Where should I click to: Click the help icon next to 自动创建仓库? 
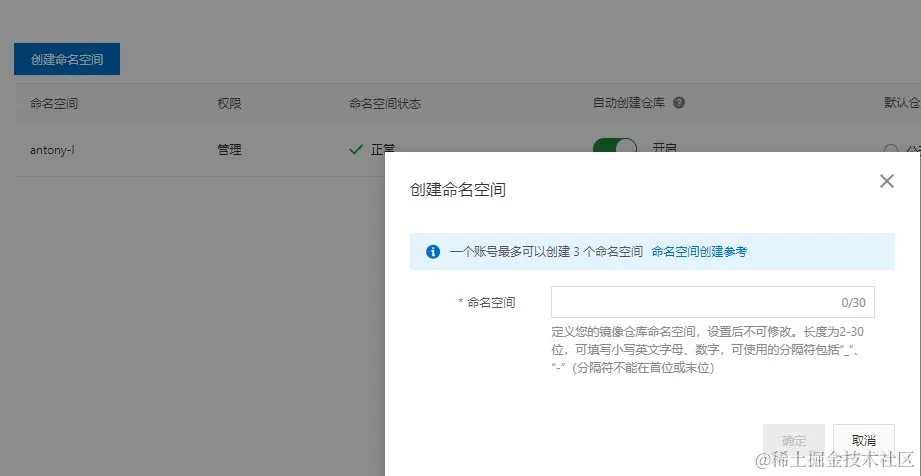pyautogui.click(x=679, y=103)
